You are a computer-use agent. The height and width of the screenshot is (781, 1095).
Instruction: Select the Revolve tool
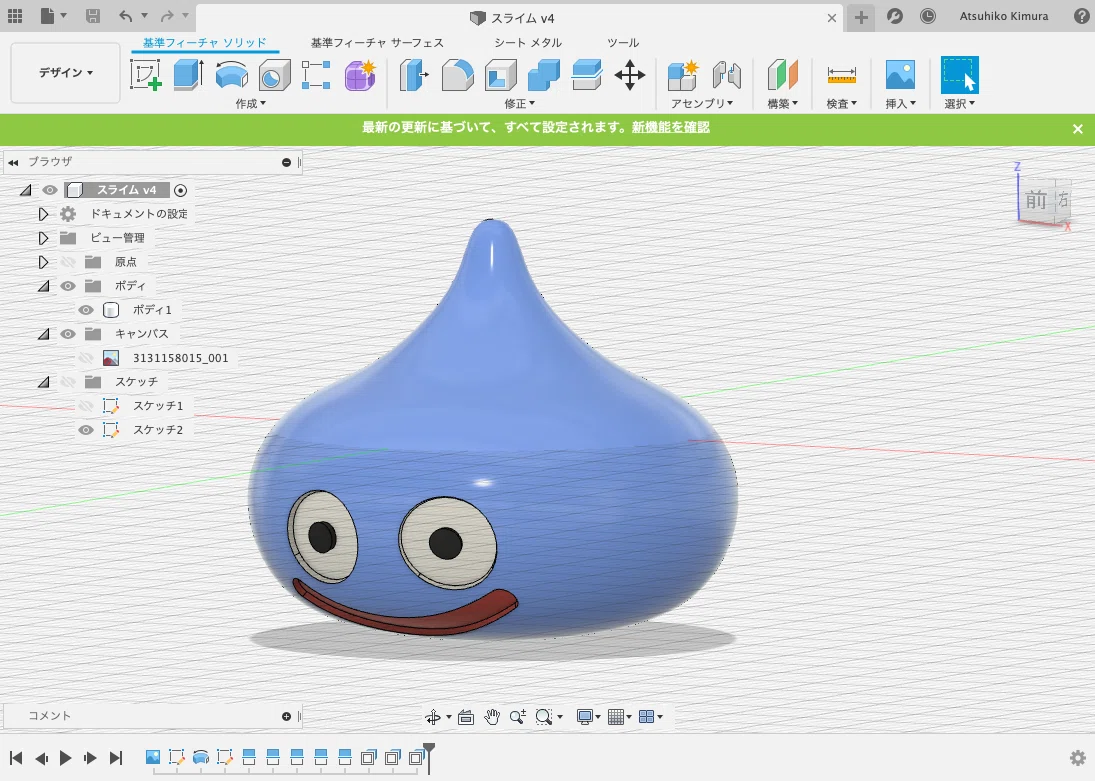pos(232,75)
